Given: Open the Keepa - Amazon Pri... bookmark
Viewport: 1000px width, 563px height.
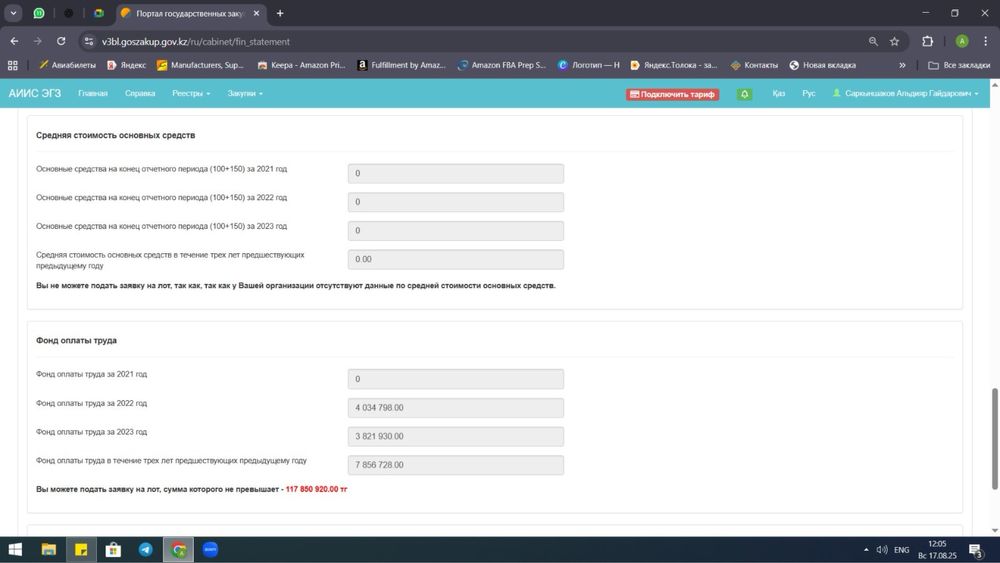Looking at the screenshot, I should tap(301, 65).
